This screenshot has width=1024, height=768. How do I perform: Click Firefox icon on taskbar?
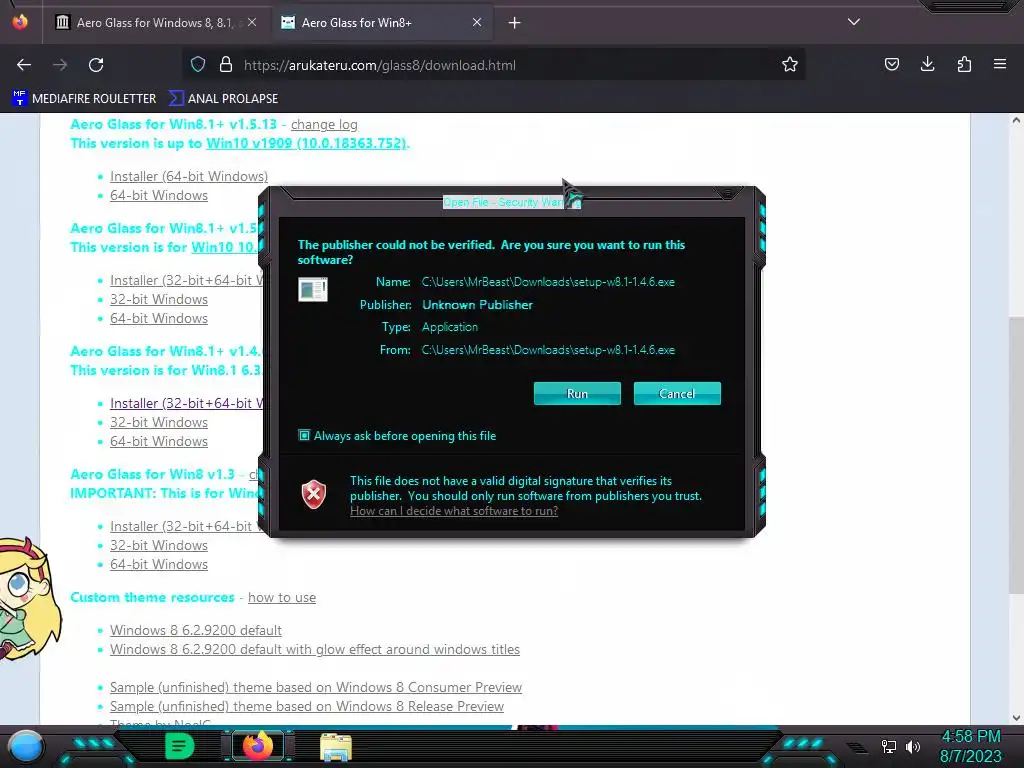(257, 746)
